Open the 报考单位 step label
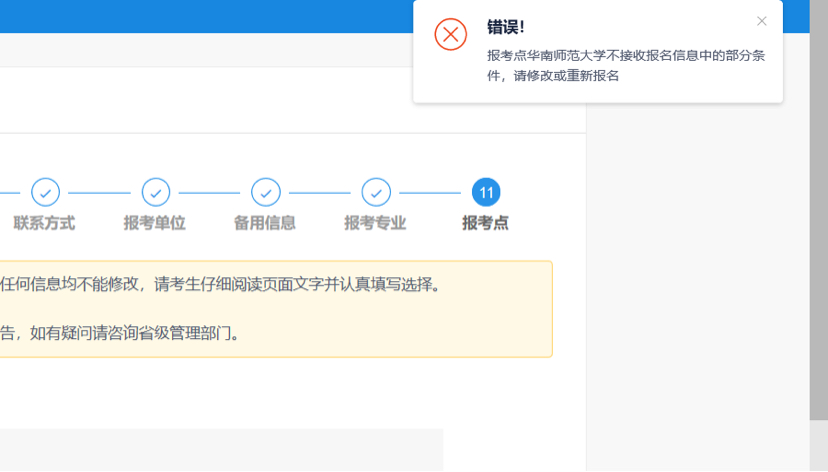 tap(154, 223)
